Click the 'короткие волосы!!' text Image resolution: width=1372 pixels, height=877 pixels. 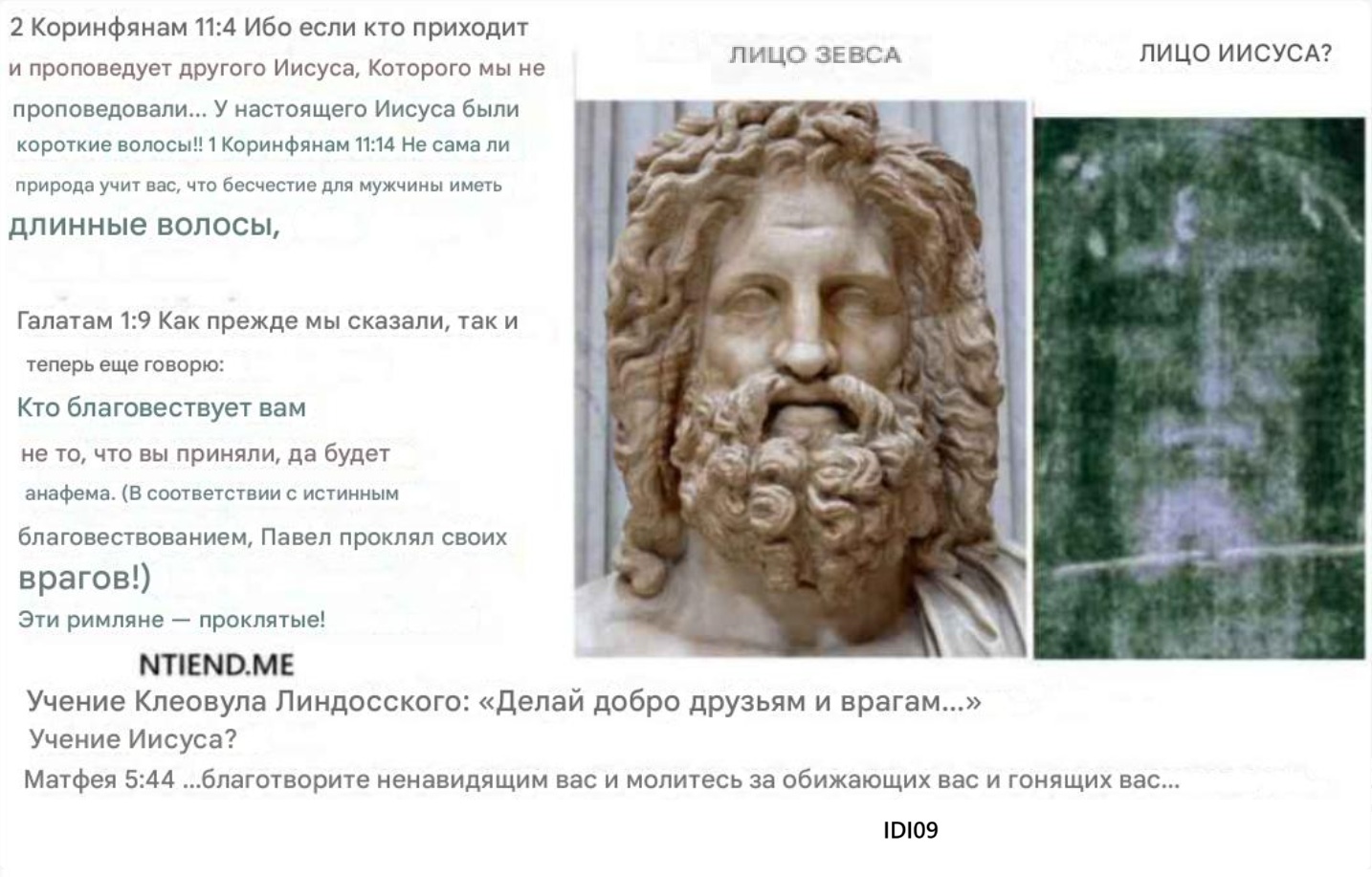[110, 145]
